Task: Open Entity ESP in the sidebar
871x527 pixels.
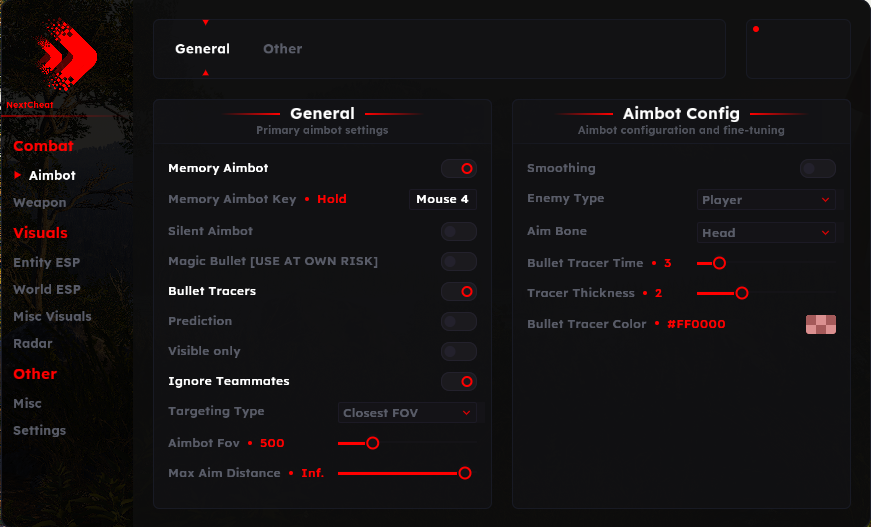Action: click(46, 262)
